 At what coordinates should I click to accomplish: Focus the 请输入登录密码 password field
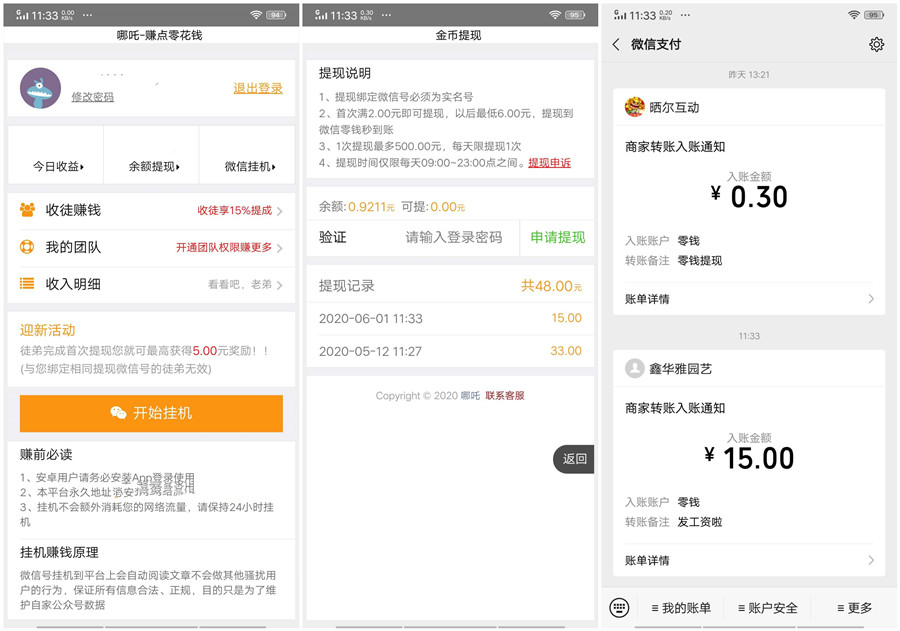pyautogui.click(x=453, y=237)
